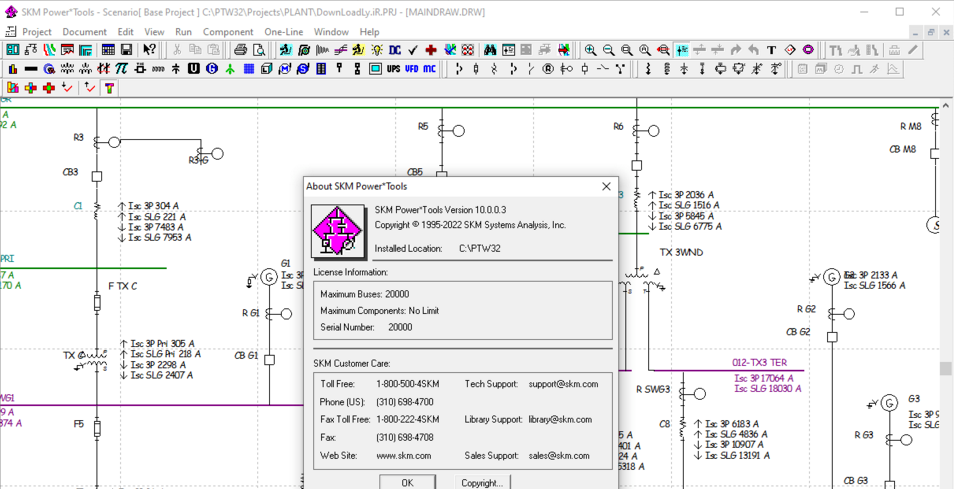Add a synchronous motor with S icon

[303, 69]
